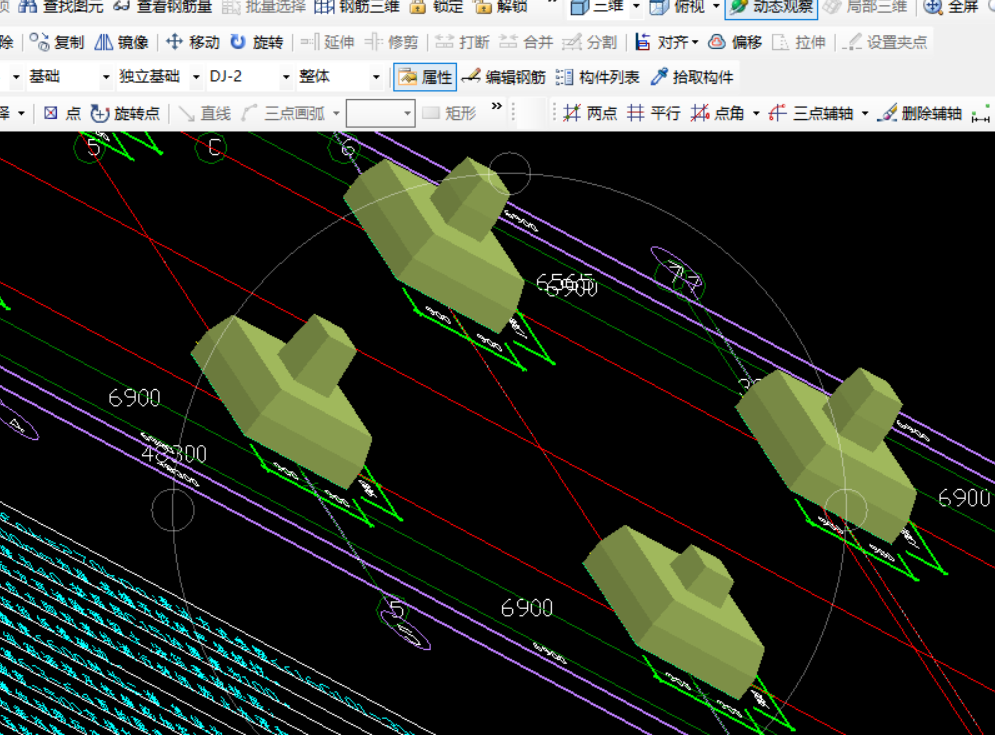Click the 局部三维 local 3D tool
995x735 pixels.
[868, 7]
